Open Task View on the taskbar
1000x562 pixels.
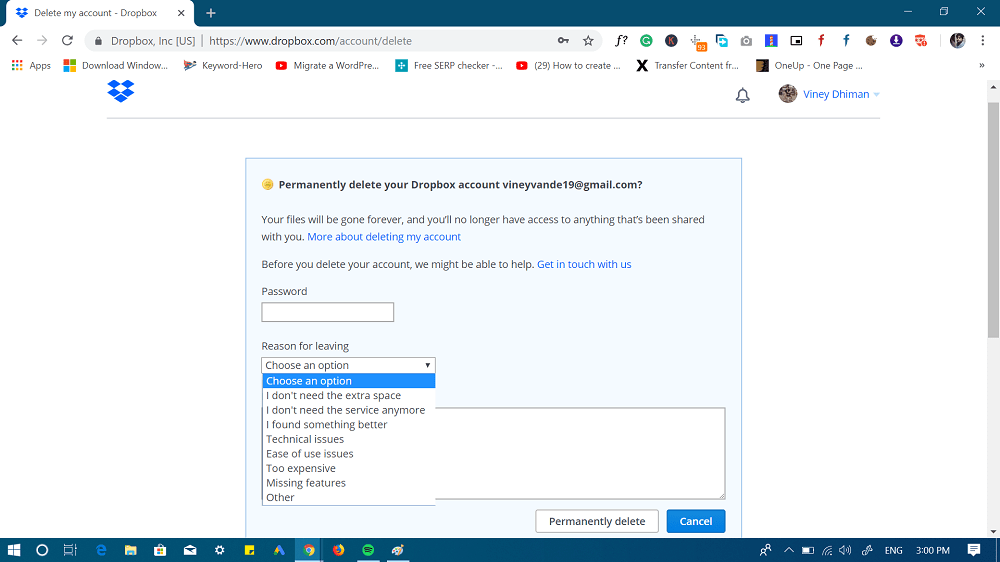pyautogui.click(x=70, y=550)
